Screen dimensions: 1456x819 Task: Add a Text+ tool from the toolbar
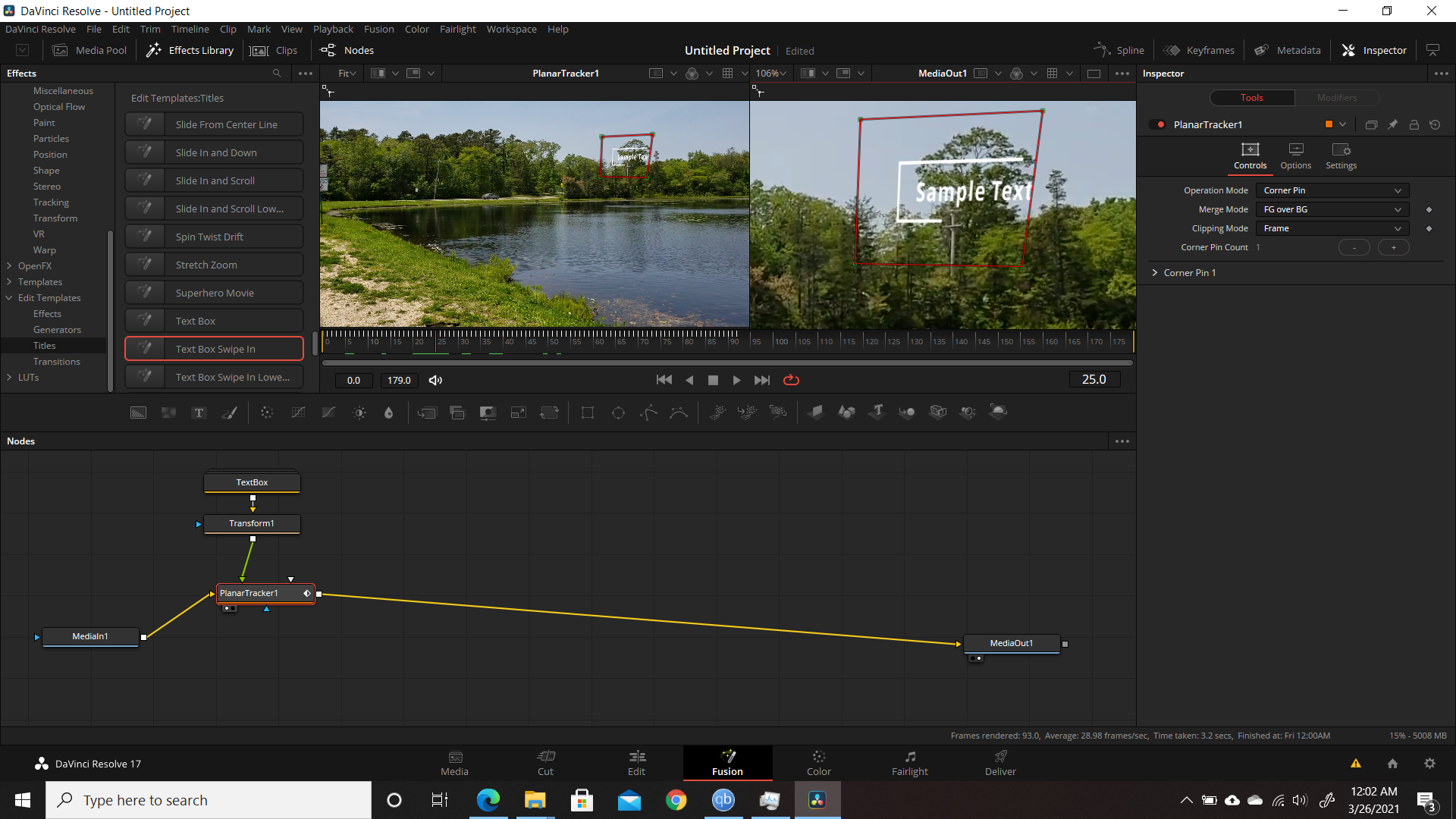(199, 413)
